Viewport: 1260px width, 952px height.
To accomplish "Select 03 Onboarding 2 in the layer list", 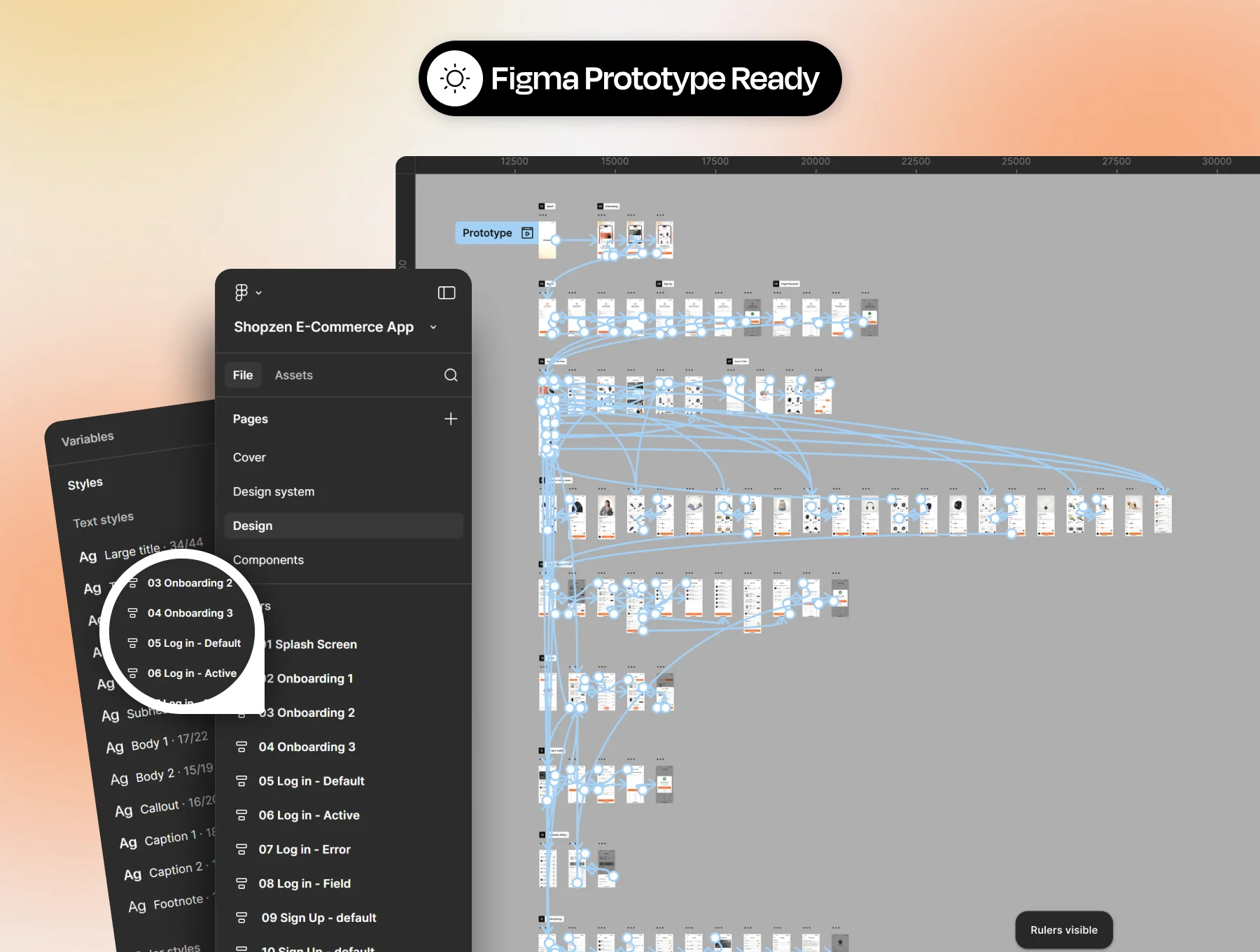I will pyautogui.click(x=307, y=713).
